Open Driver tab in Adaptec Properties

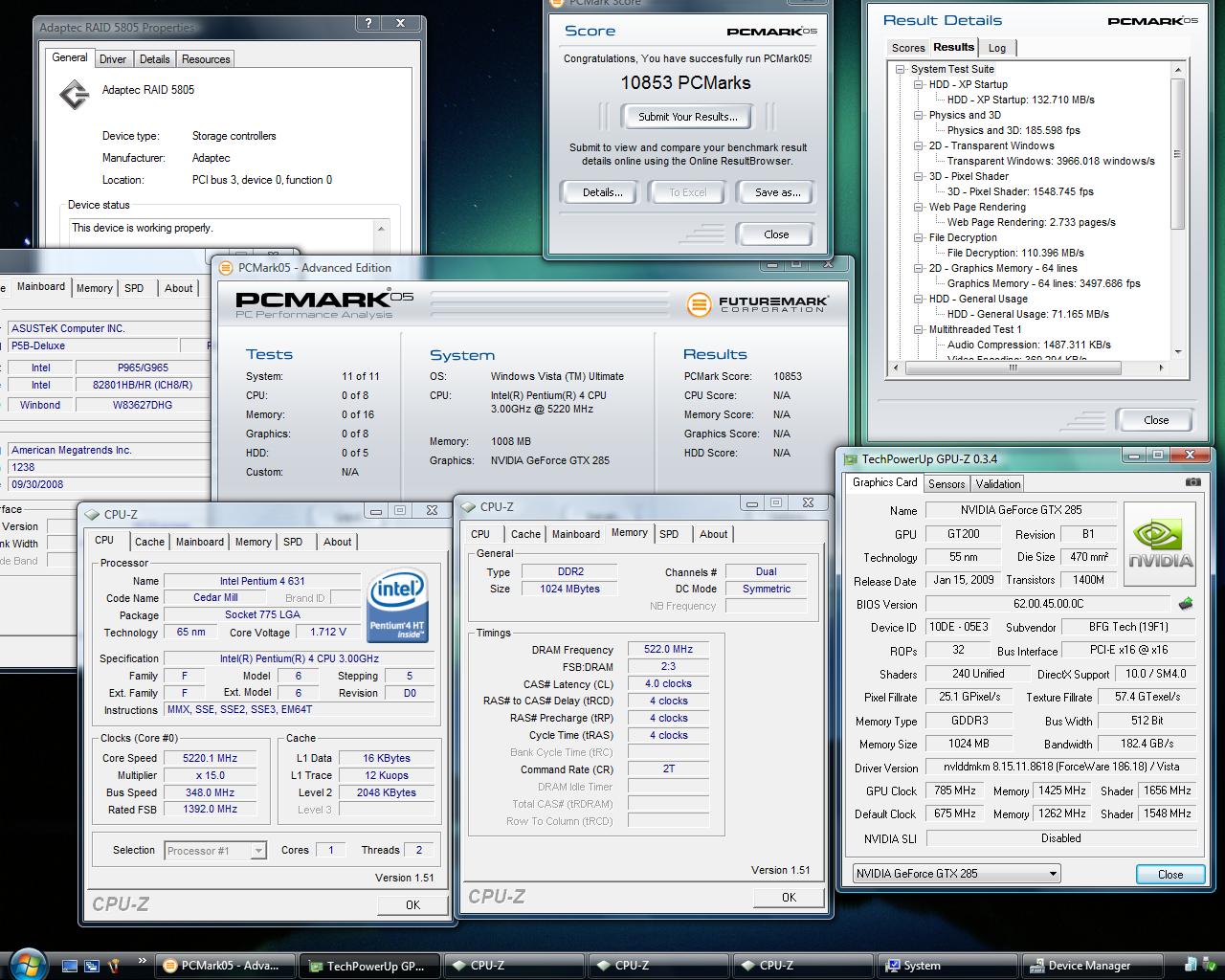click(x=113, y=59)
